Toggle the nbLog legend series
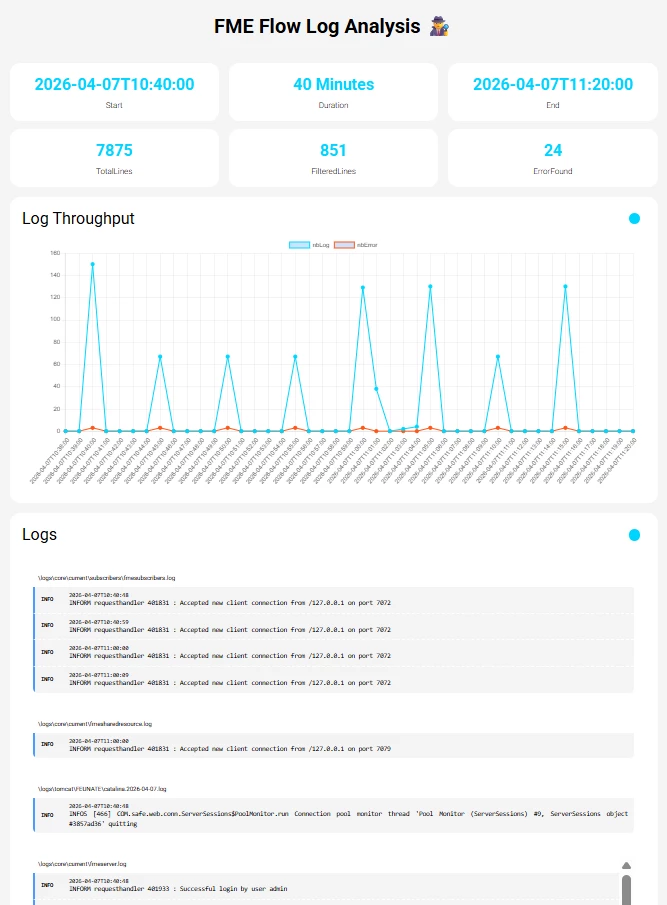The image size is (667, 905). [x=309, y=245]
